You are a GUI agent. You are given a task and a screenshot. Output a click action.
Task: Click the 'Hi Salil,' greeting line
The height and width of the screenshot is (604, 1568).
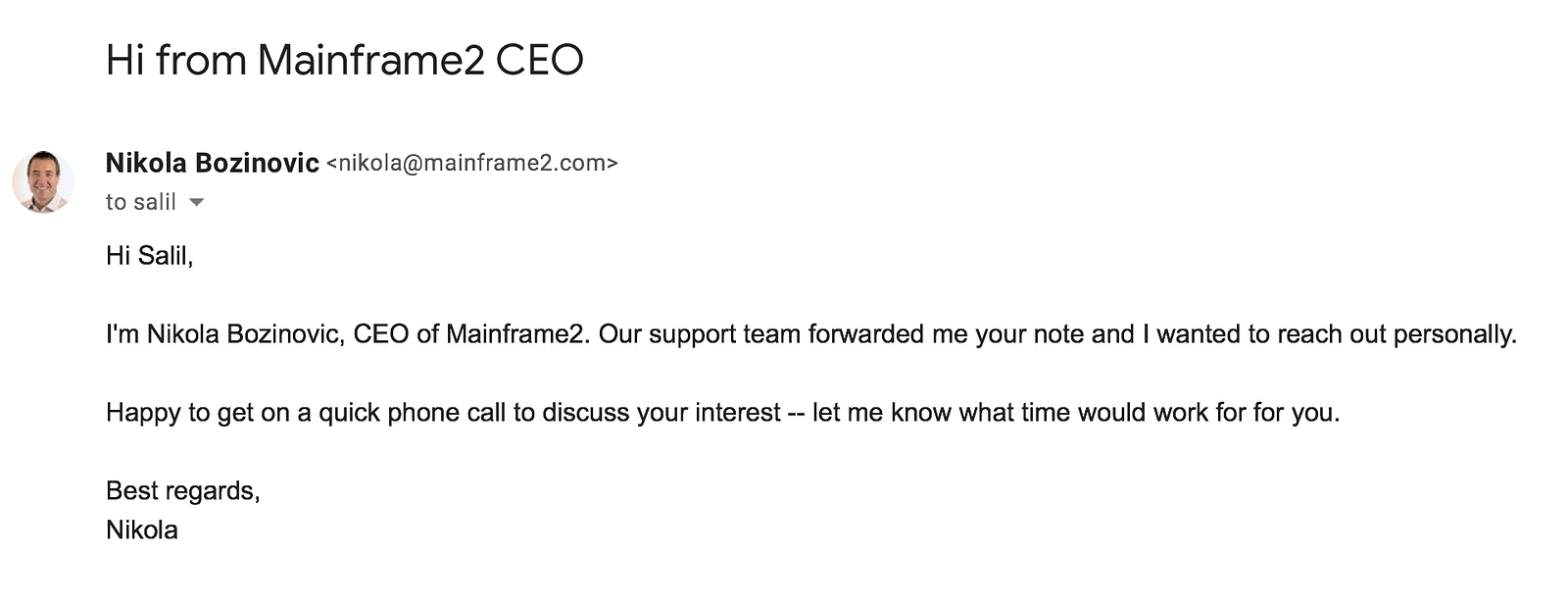coord(149,256)
